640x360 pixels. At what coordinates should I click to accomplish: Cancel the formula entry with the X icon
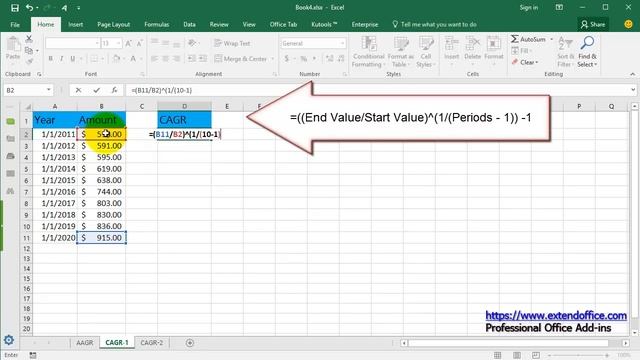[78, 90]
